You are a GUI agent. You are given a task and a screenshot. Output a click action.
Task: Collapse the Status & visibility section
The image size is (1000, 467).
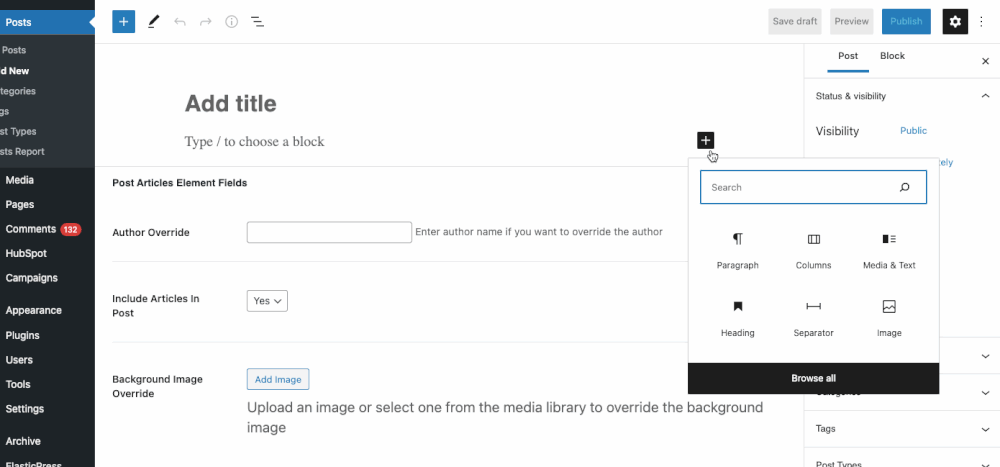tap(902, 96)
